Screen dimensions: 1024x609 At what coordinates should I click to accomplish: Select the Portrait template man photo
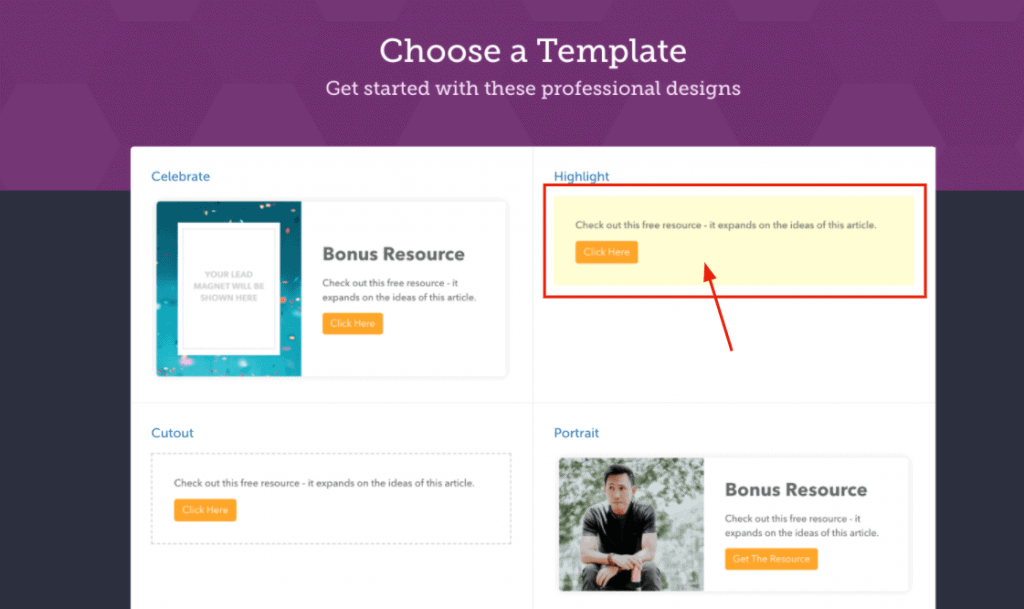coord(632,524)
